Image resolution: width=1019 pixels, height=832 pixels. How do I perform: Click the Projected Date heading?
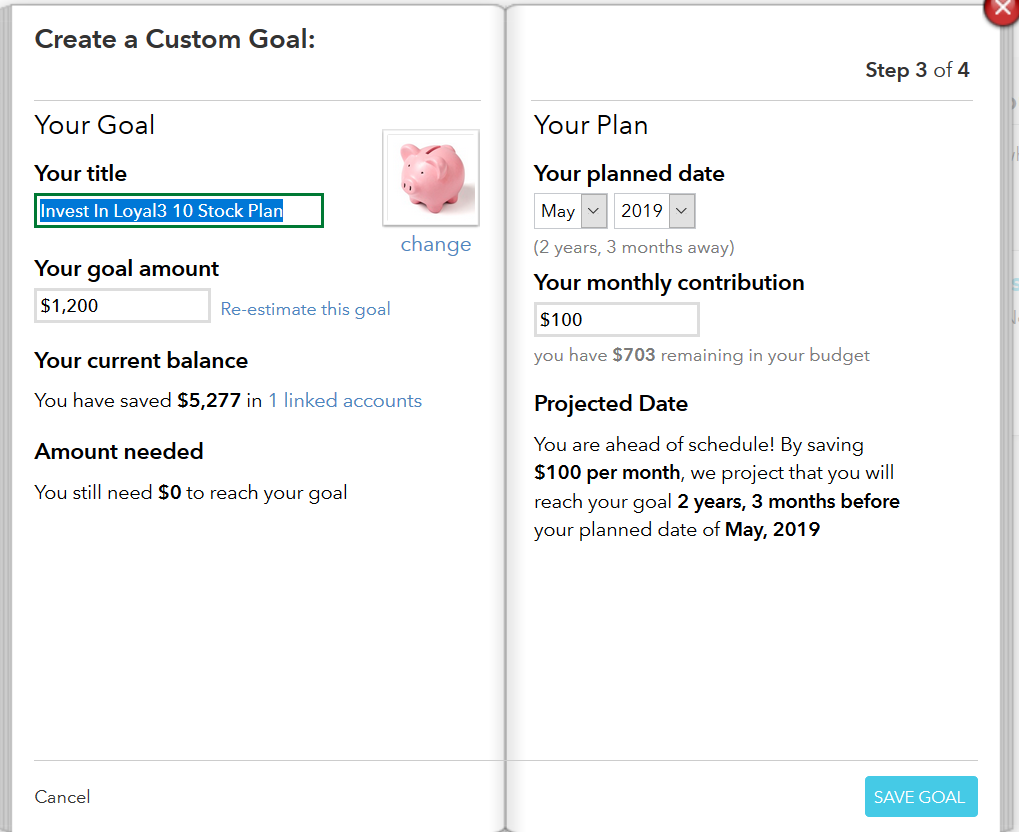(x=611, y=404)
